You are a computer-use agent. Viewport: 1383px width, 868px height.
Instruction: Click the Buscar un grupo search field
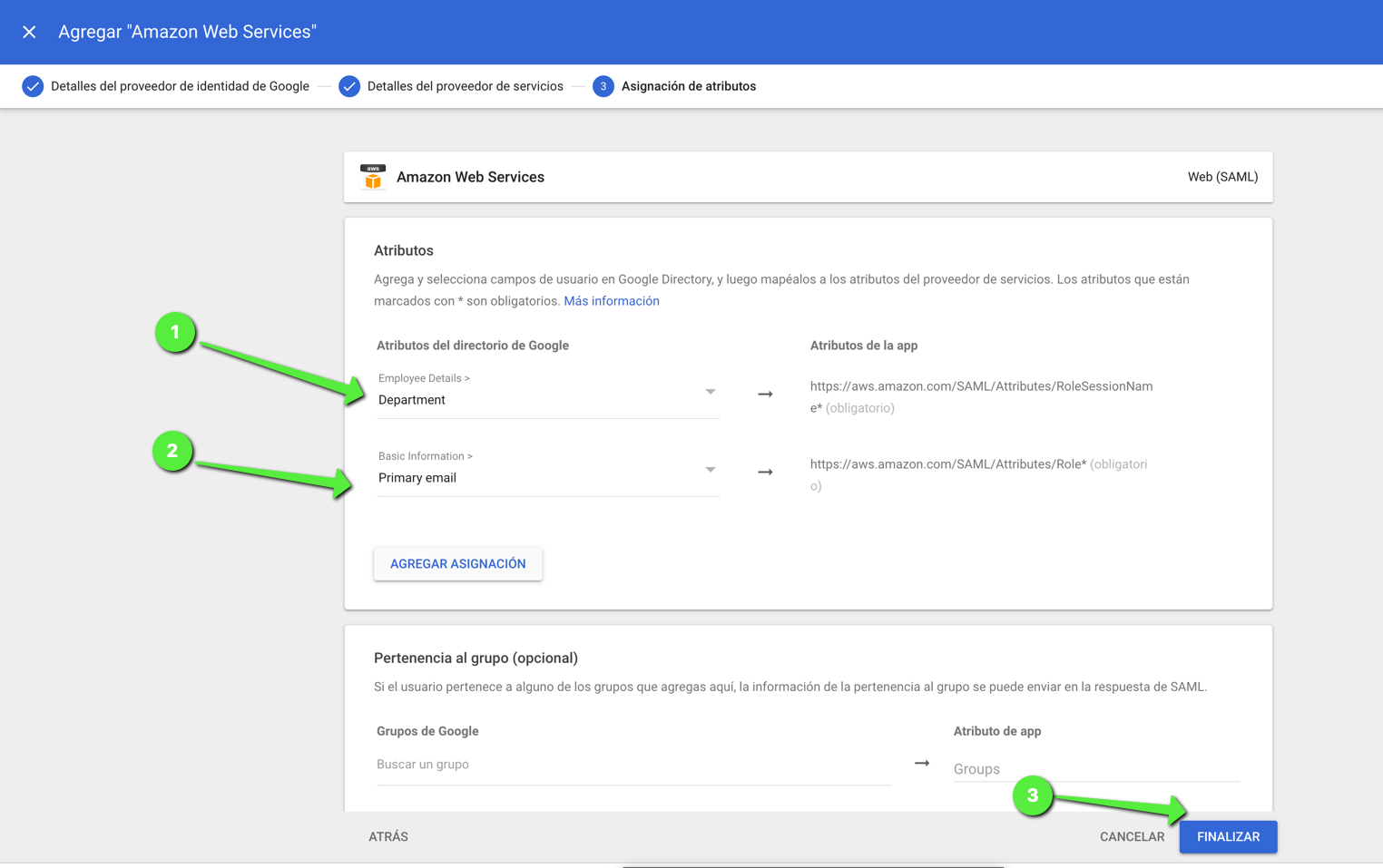[633, 765]
